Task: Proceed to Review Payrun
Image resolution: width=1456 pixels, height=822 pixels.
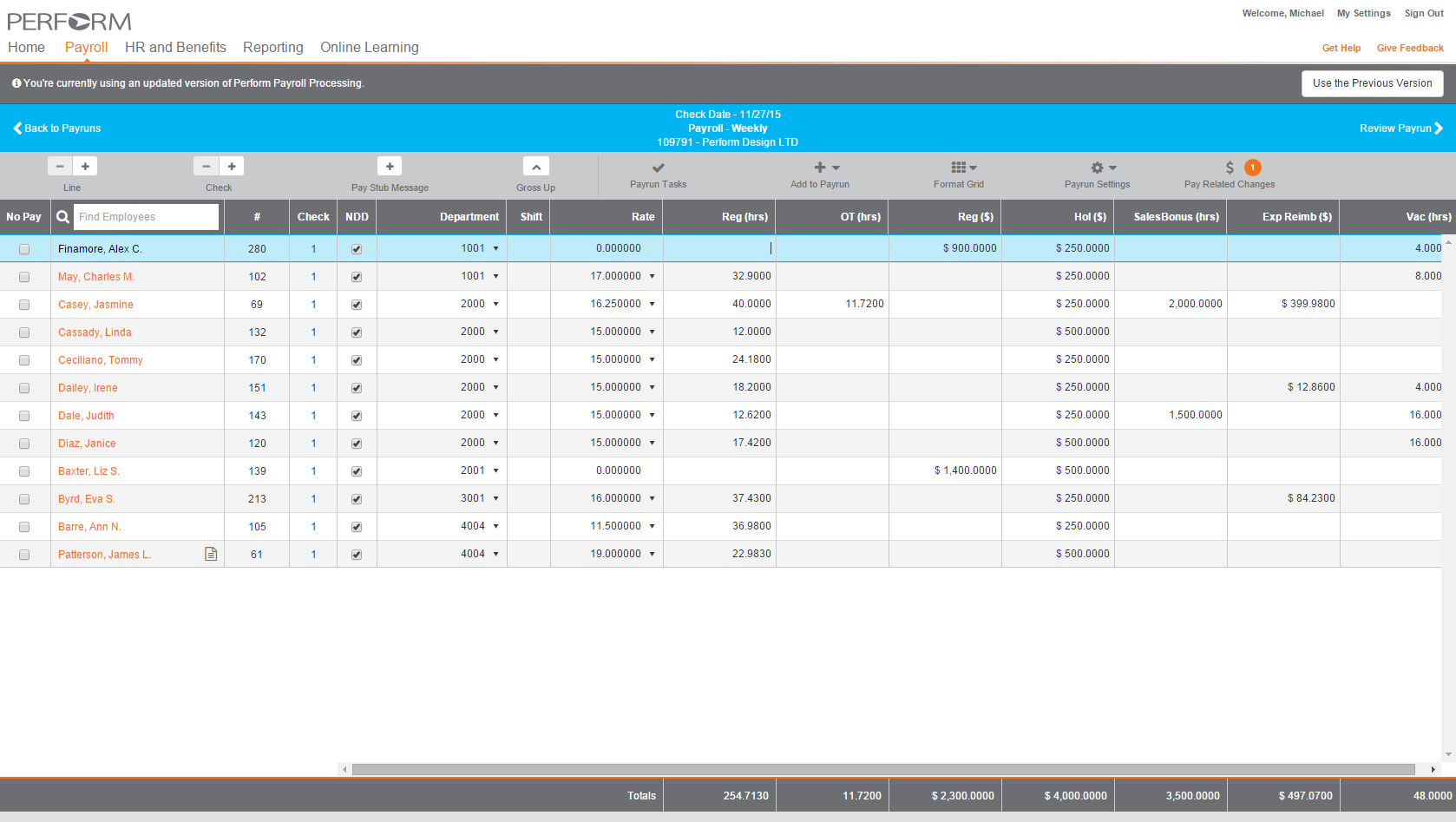Action: [x=1401, y=128]
